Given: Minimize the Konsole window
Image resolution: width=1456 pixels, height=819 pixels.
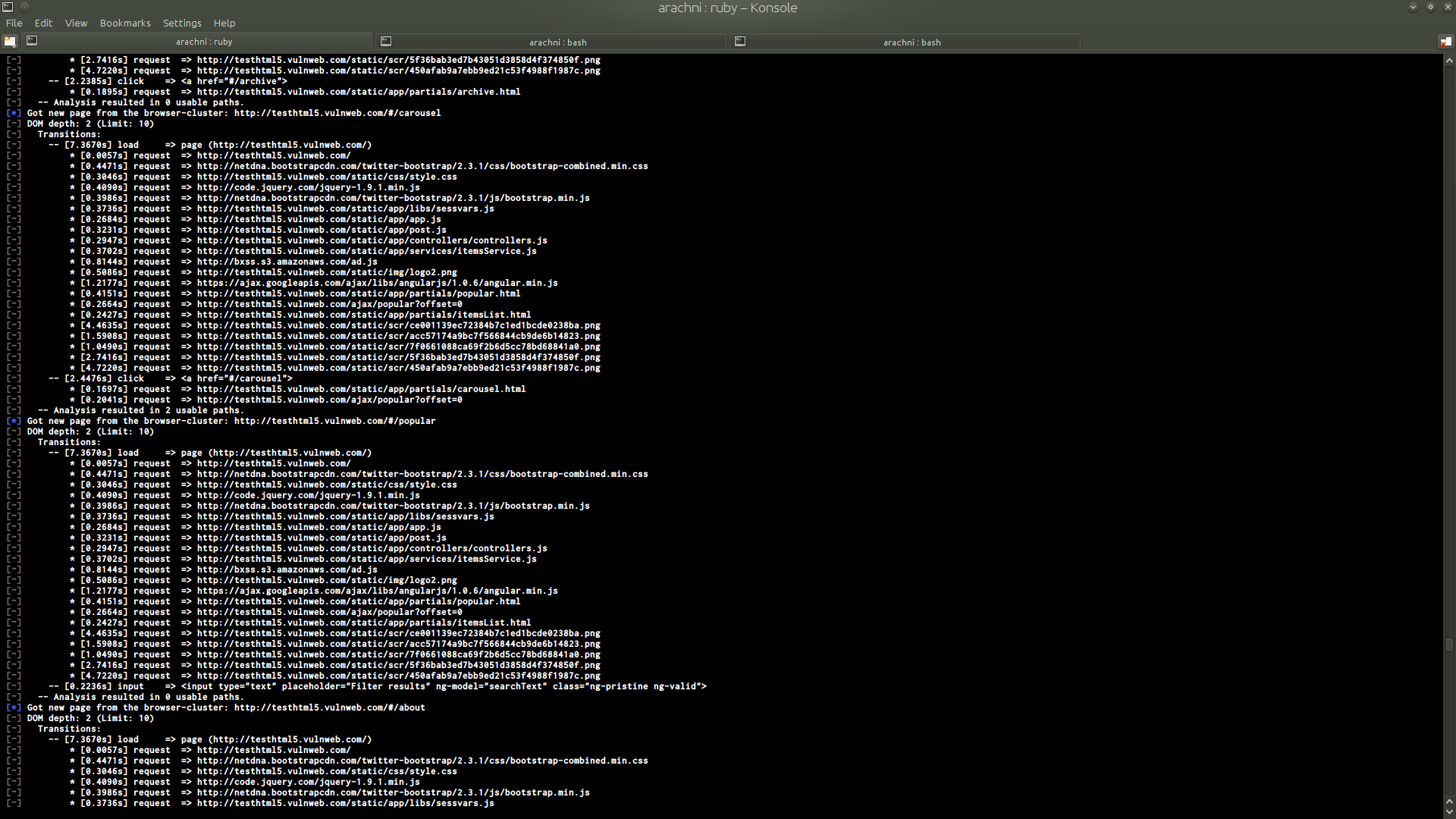Looking at the screenshot, I should click(1413, 7).
